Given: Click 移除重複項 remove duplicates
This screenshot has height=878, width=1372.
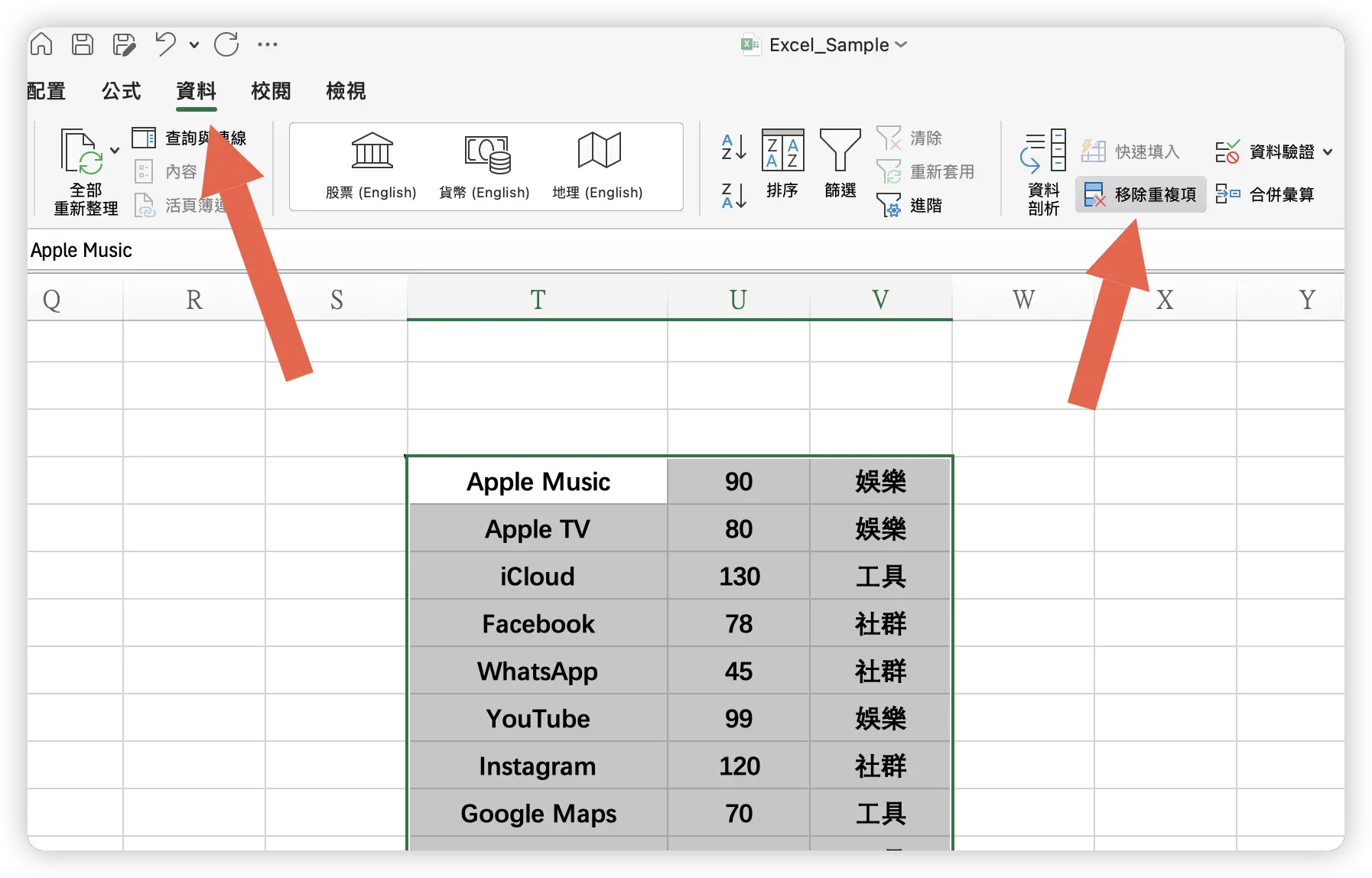Looking at the screenshot, I should pyautogui.click(x=1140, y=194).
